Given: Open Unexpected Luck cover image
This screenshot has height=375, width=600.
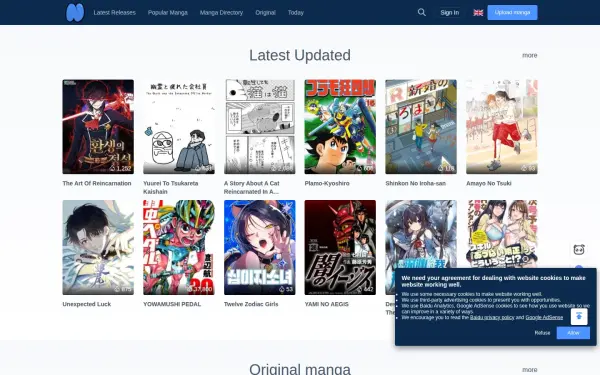Looking at the screenshot, I should click(x=98, y=247).
